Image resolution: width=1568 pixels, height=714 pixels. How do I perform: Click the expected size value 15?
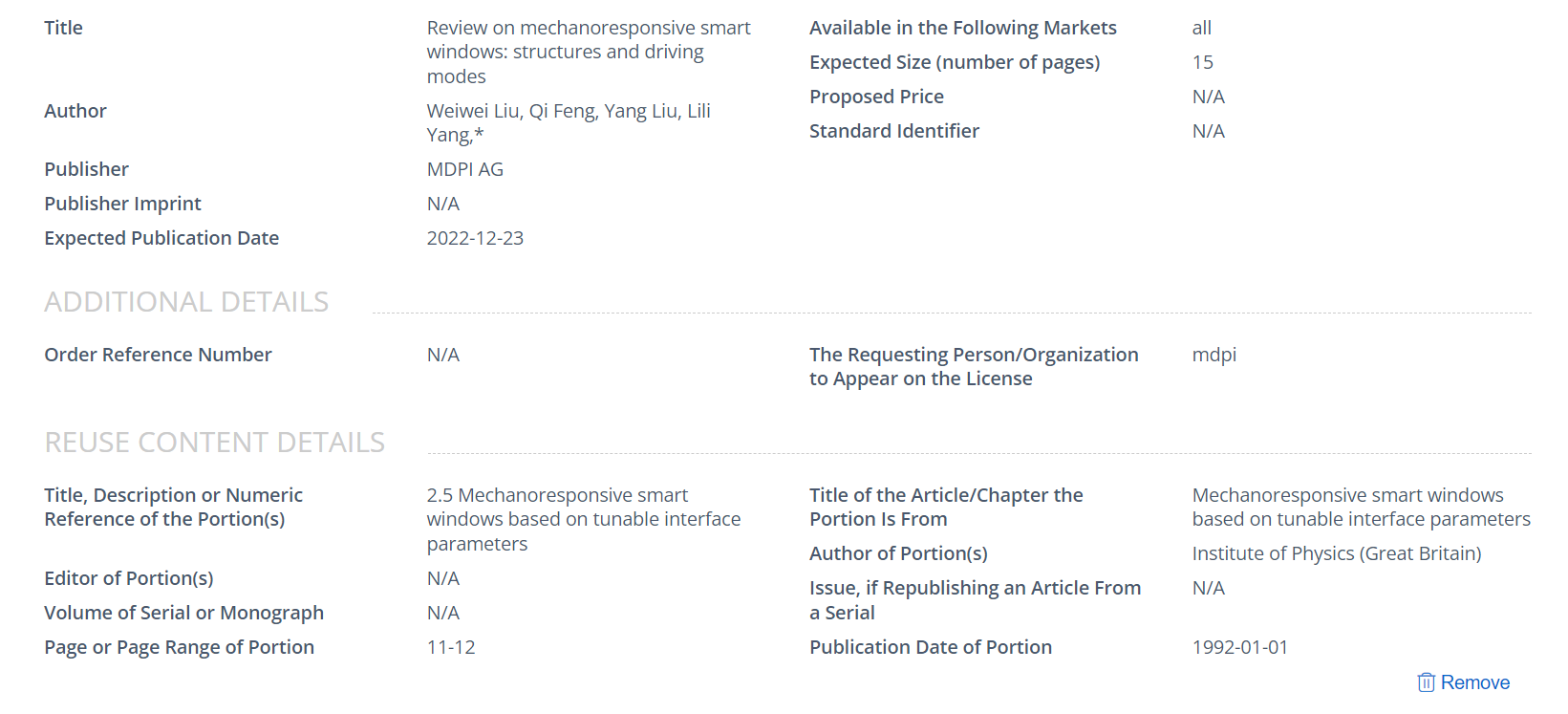click(1202, 62)
